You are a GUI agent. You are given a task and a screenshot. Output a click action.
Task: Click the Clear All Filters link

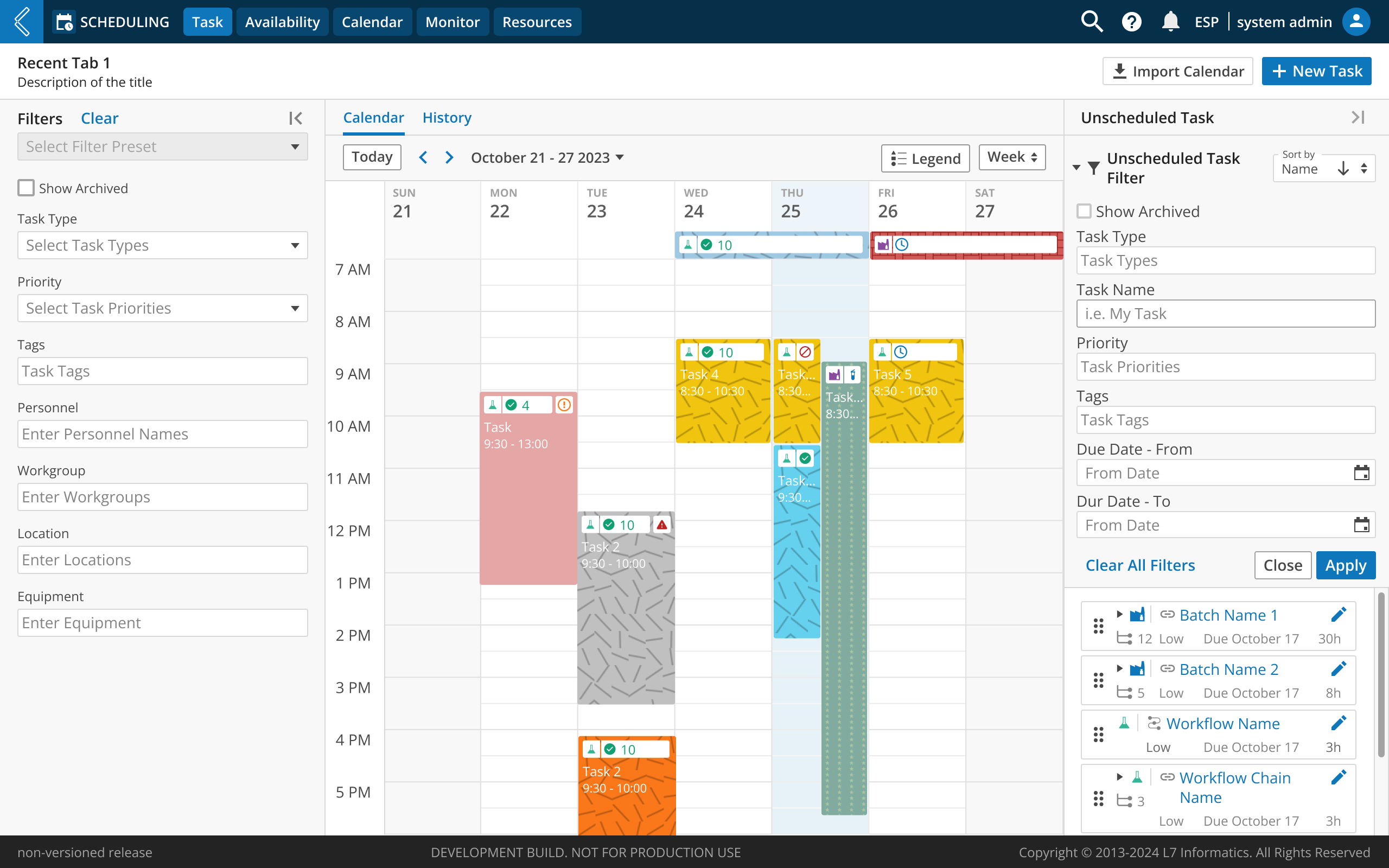1140,565
